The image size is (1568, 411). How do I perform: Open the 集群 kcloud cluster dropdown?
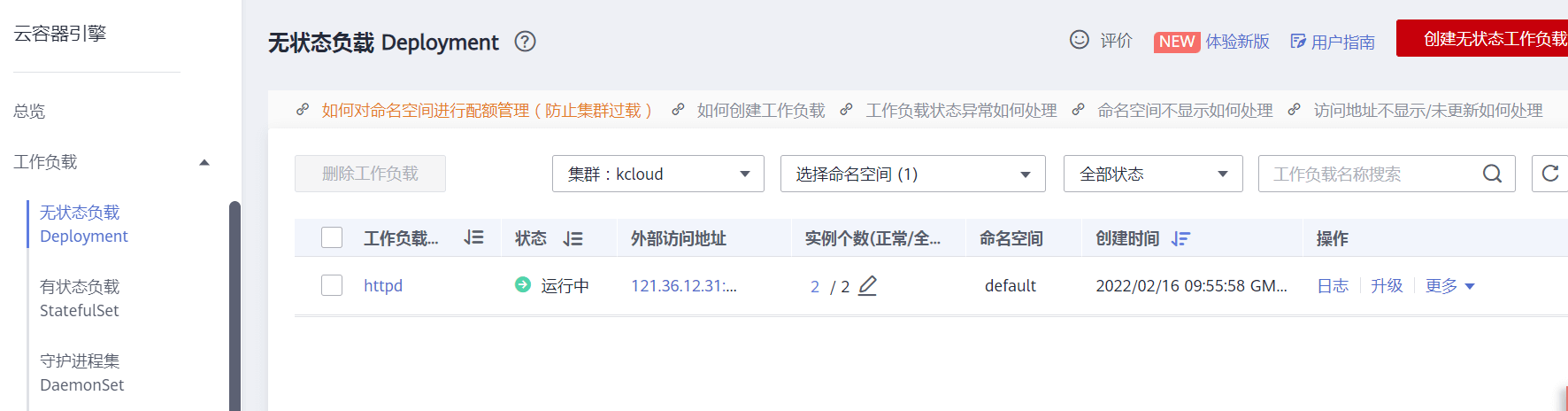tap(658, 174)
